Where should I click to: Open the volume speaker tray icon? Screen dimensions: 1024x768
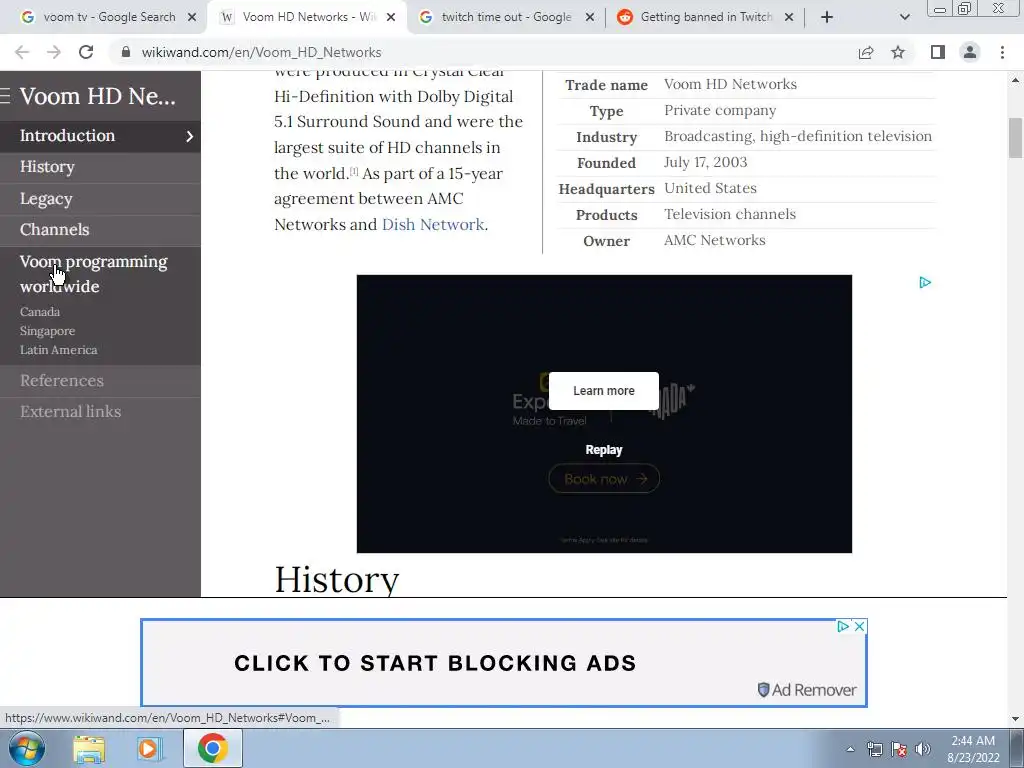(923, 750)
